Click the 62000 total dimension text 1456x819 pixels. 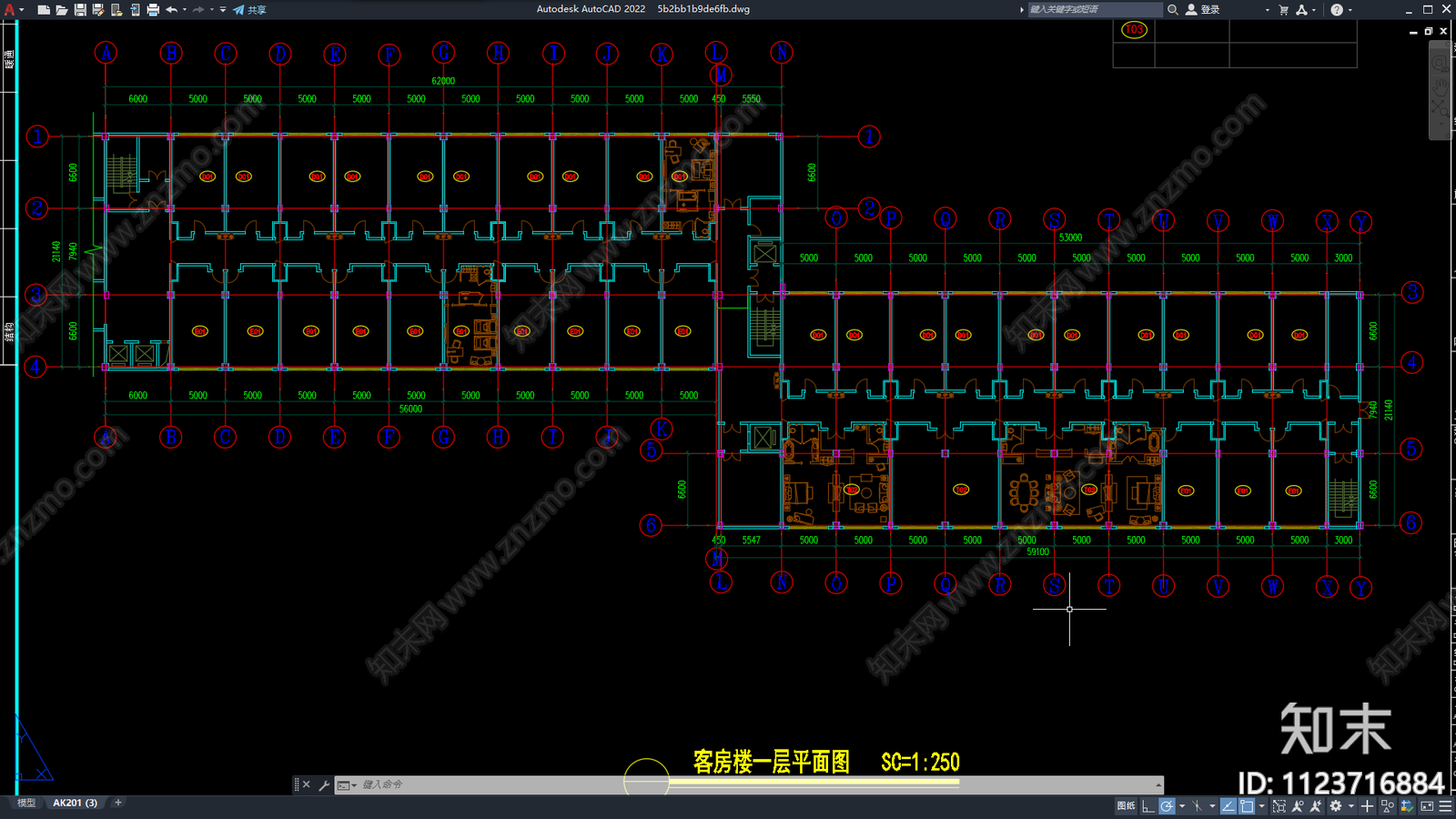click(x=443, y=81)
